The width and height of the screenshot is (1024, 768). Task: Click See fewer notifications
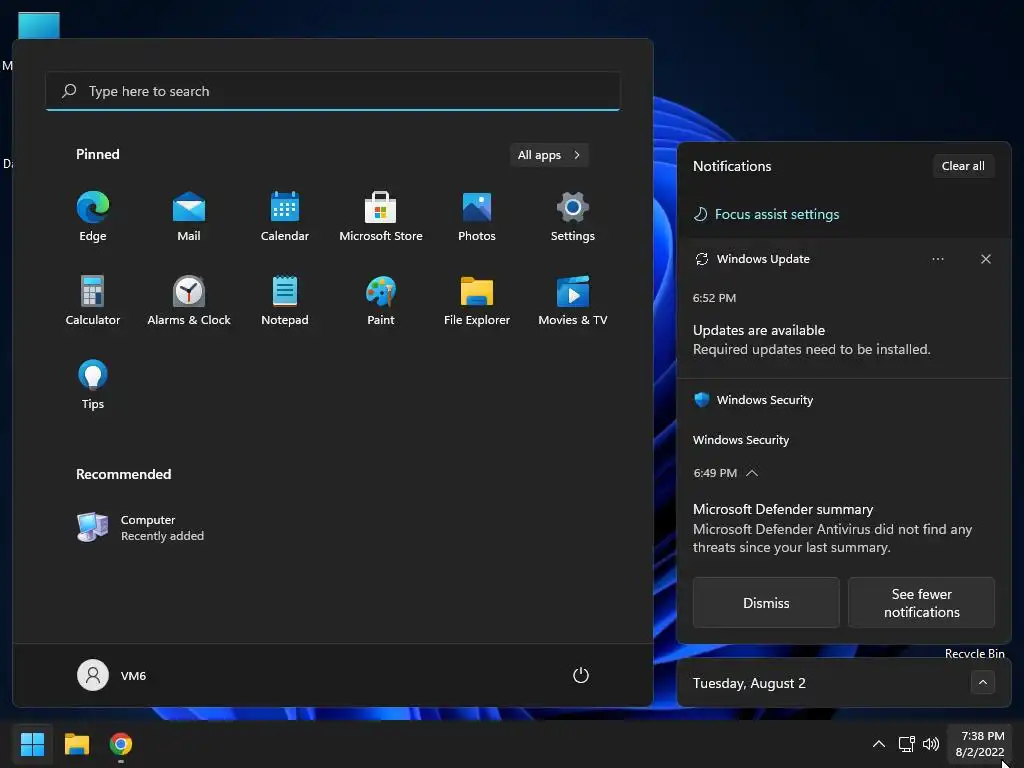921,603
